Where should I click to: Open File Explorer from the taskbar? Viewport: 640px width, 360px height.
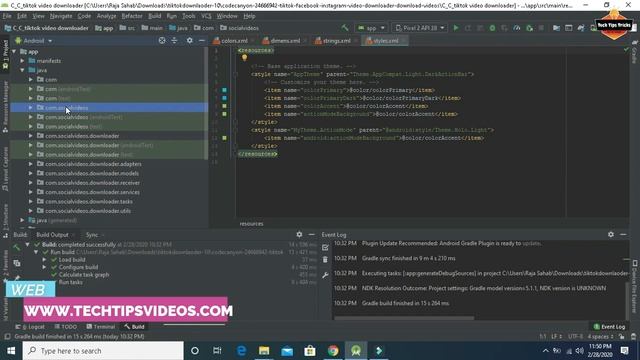[264, 351]
